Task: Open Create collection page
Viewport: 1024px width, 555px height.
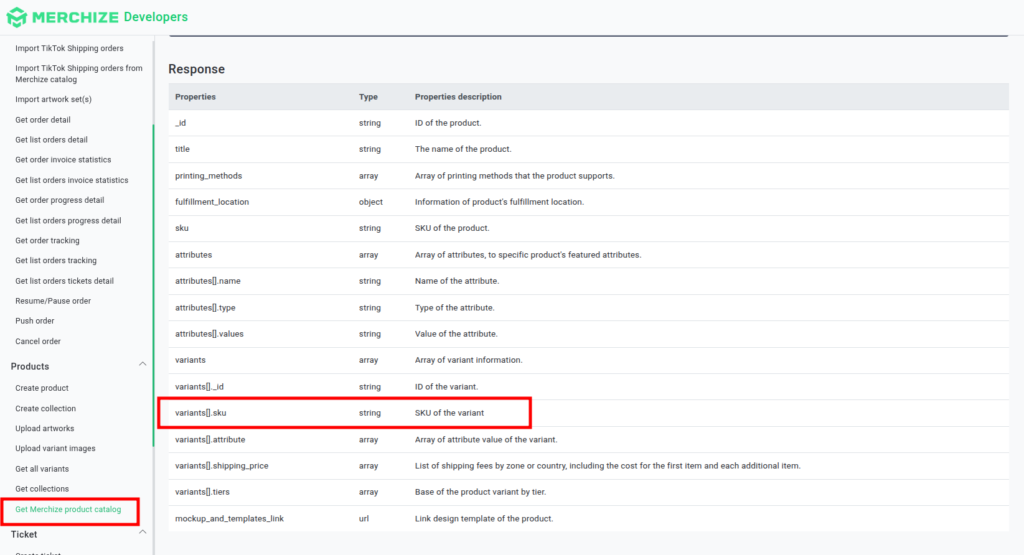Action: click(46, 409)
